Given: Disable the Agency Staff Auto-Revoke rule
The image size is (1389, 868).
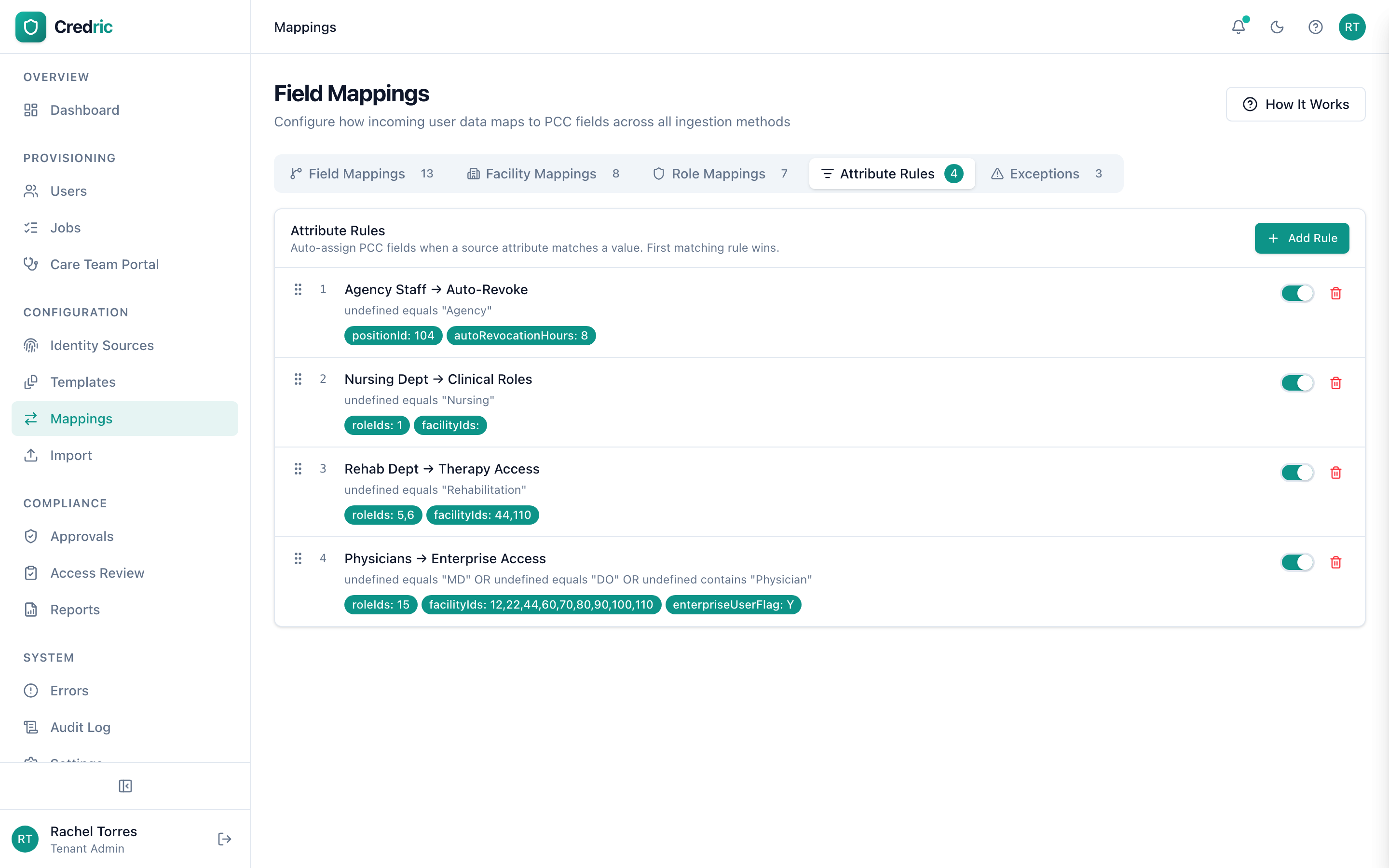Looking at the screenshot, I should coord(1296,293).
